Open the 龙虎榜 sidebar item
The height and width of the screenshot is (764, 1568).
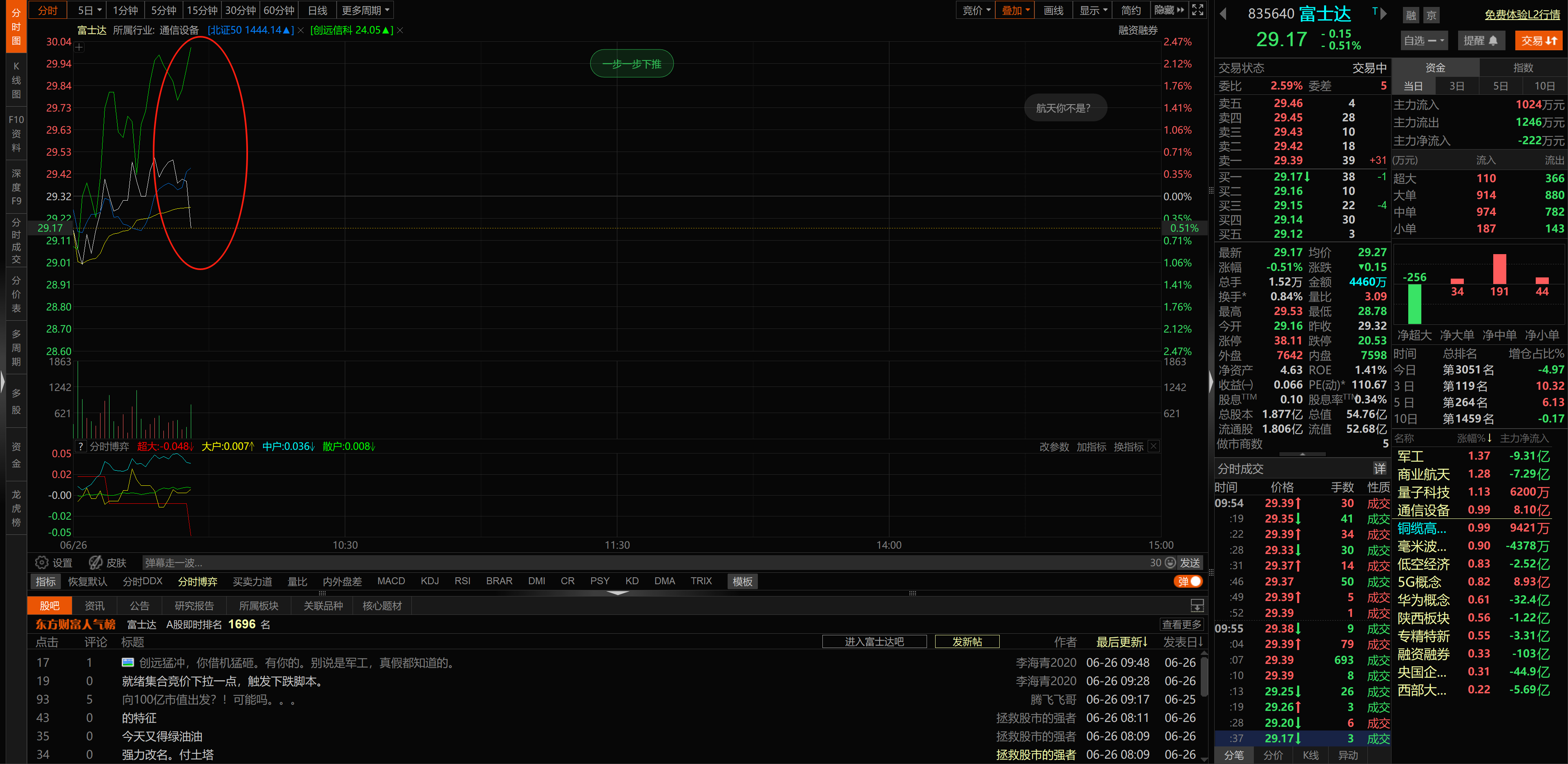tap(16, 508)
